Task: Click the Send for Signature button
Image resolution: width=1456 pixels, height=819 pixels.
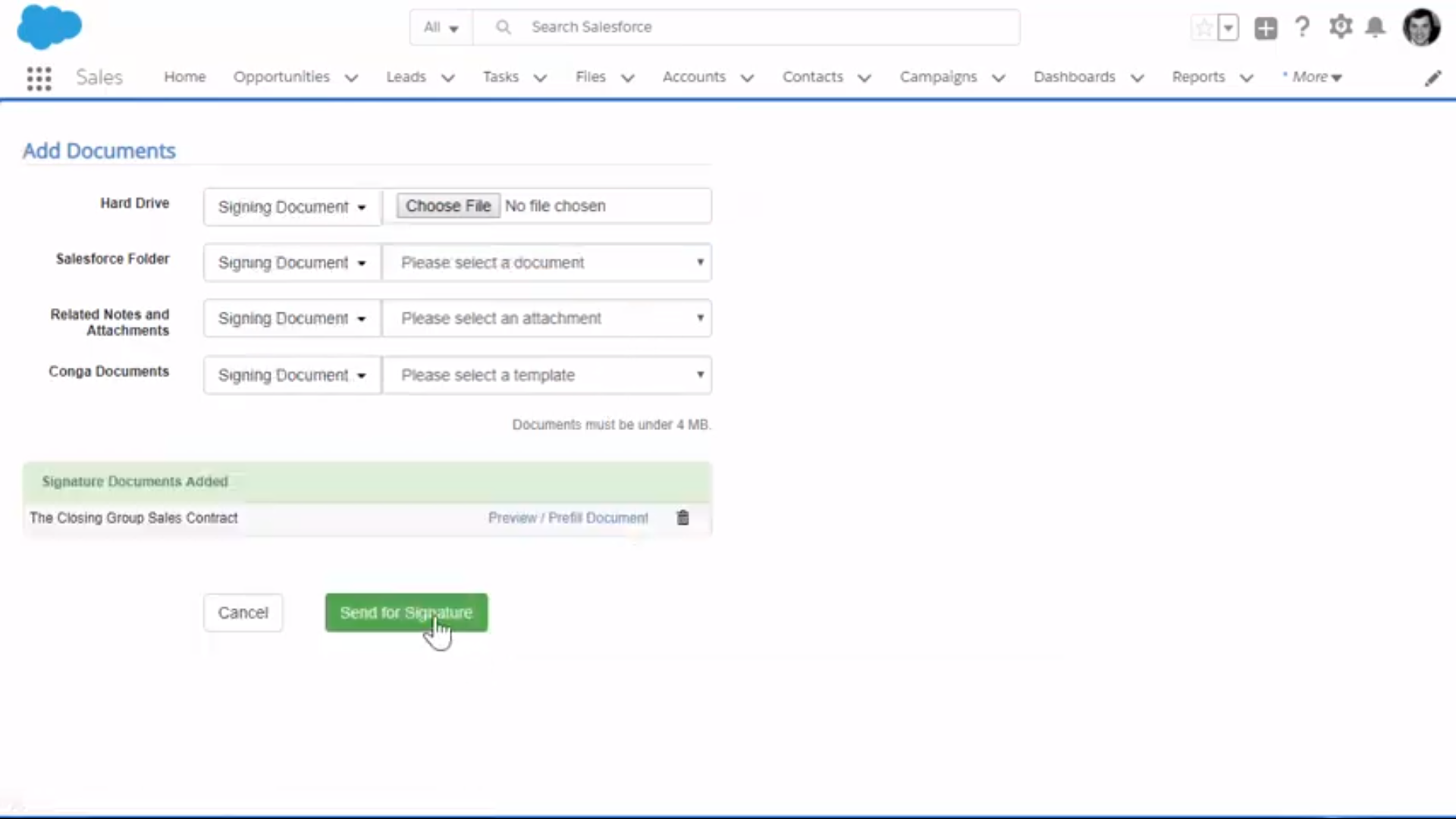Action: (406, 613)
